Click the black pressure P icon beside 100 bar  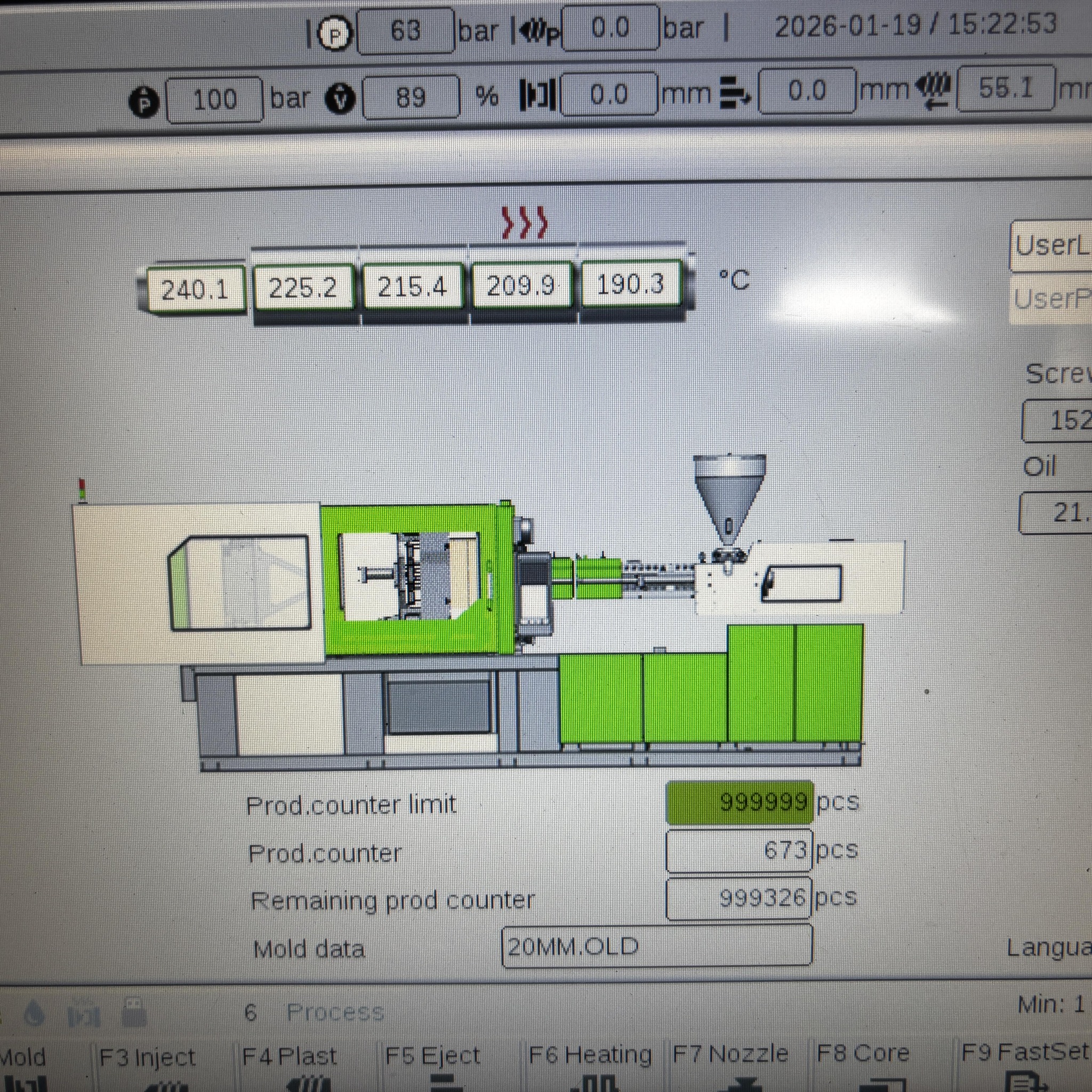(144, 102)
